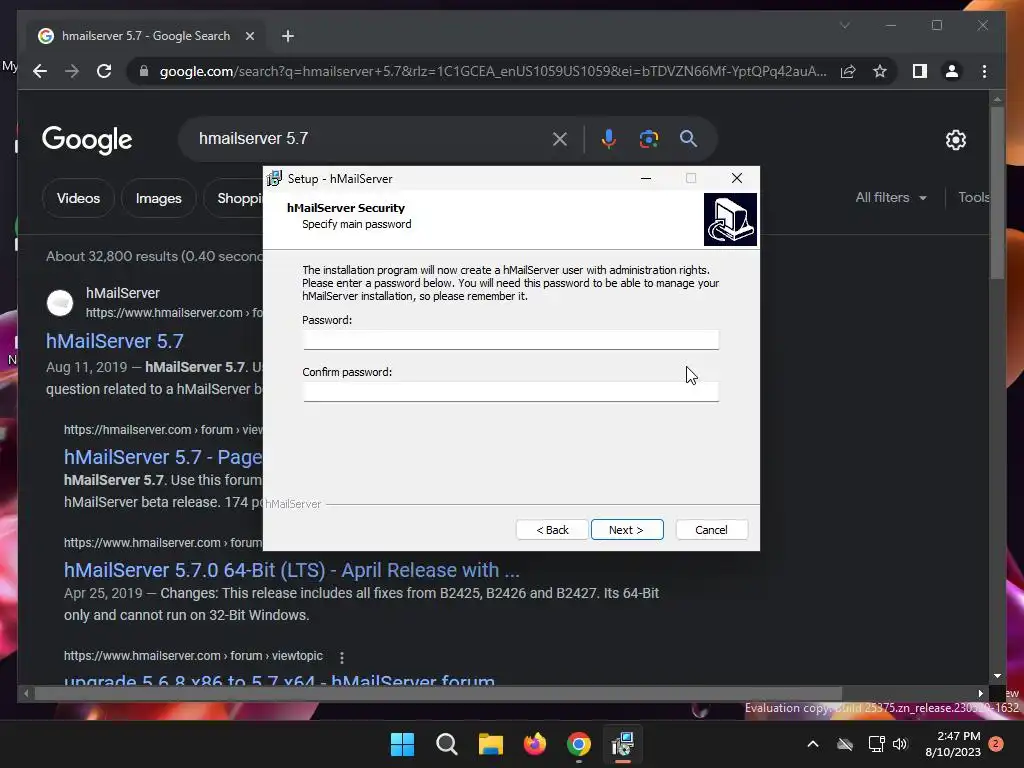
Task: Click the address bar URL
Action: 493,71
